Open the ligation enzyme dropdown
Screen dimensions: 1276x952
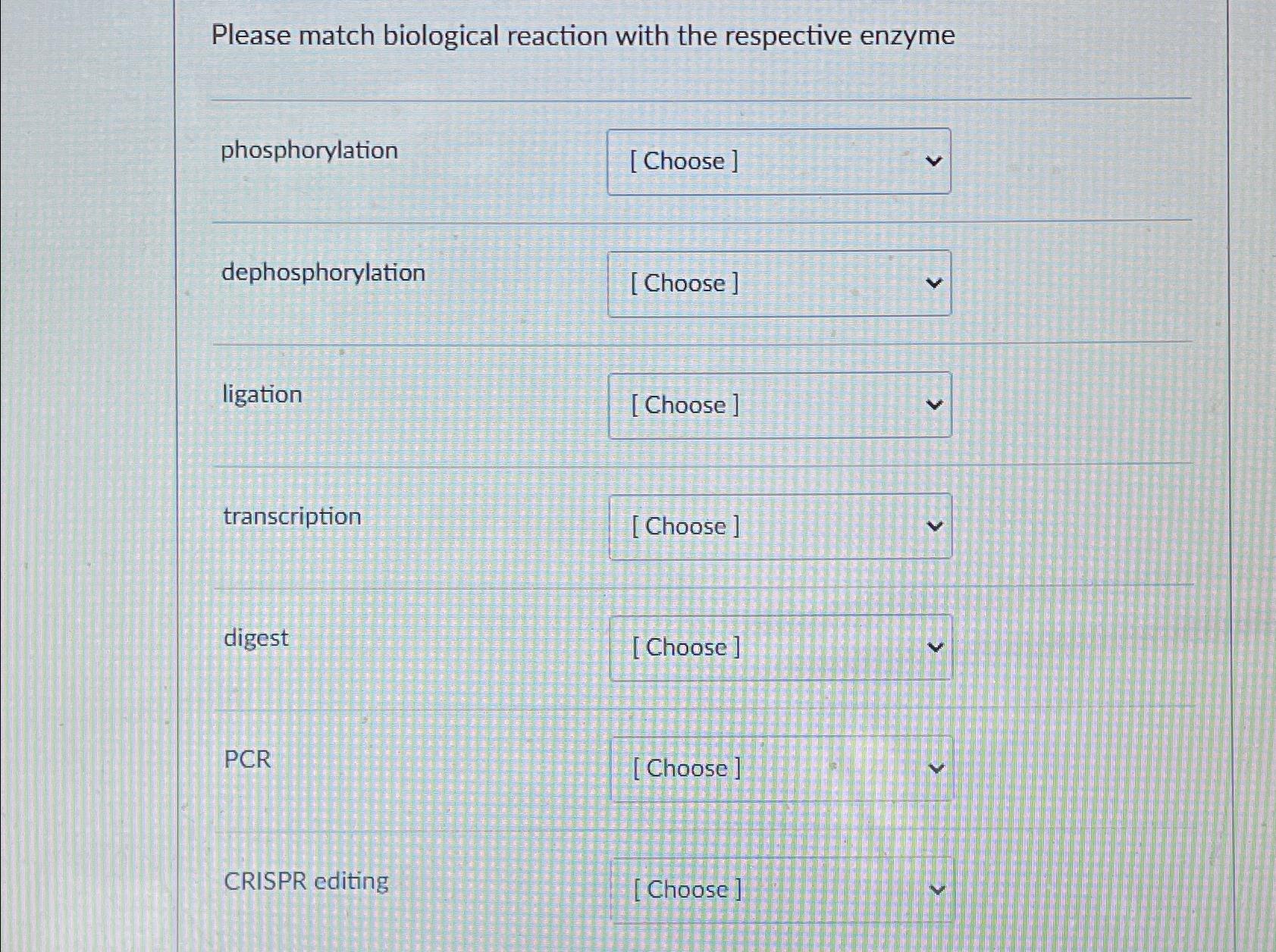779,405
